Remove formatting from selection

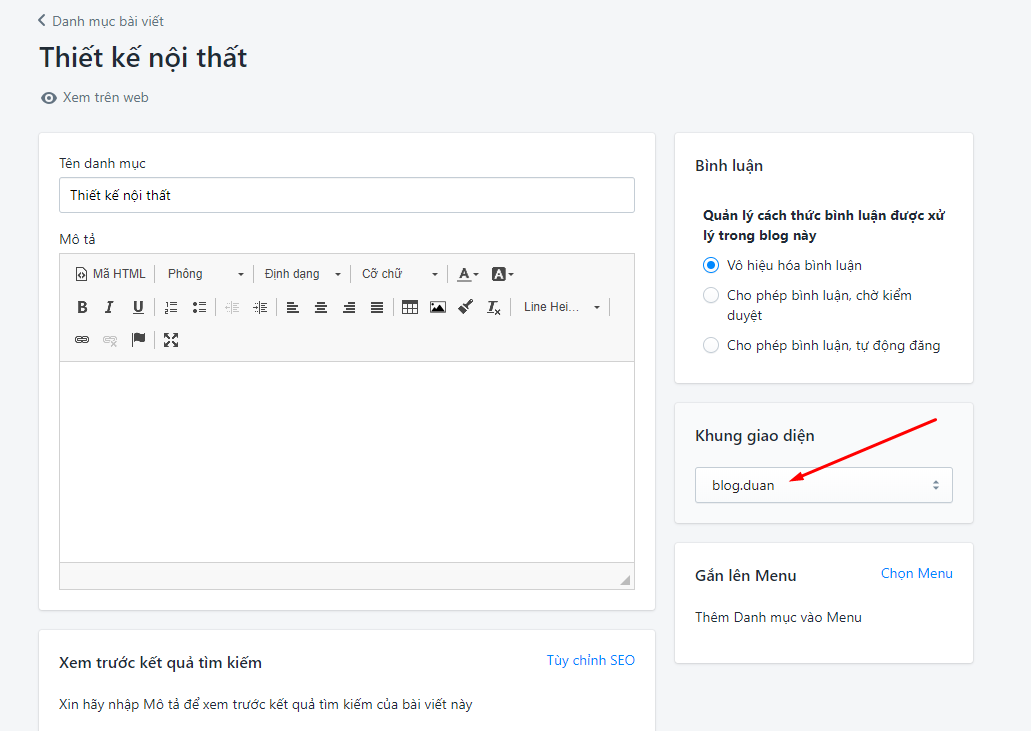click(494, 307)
